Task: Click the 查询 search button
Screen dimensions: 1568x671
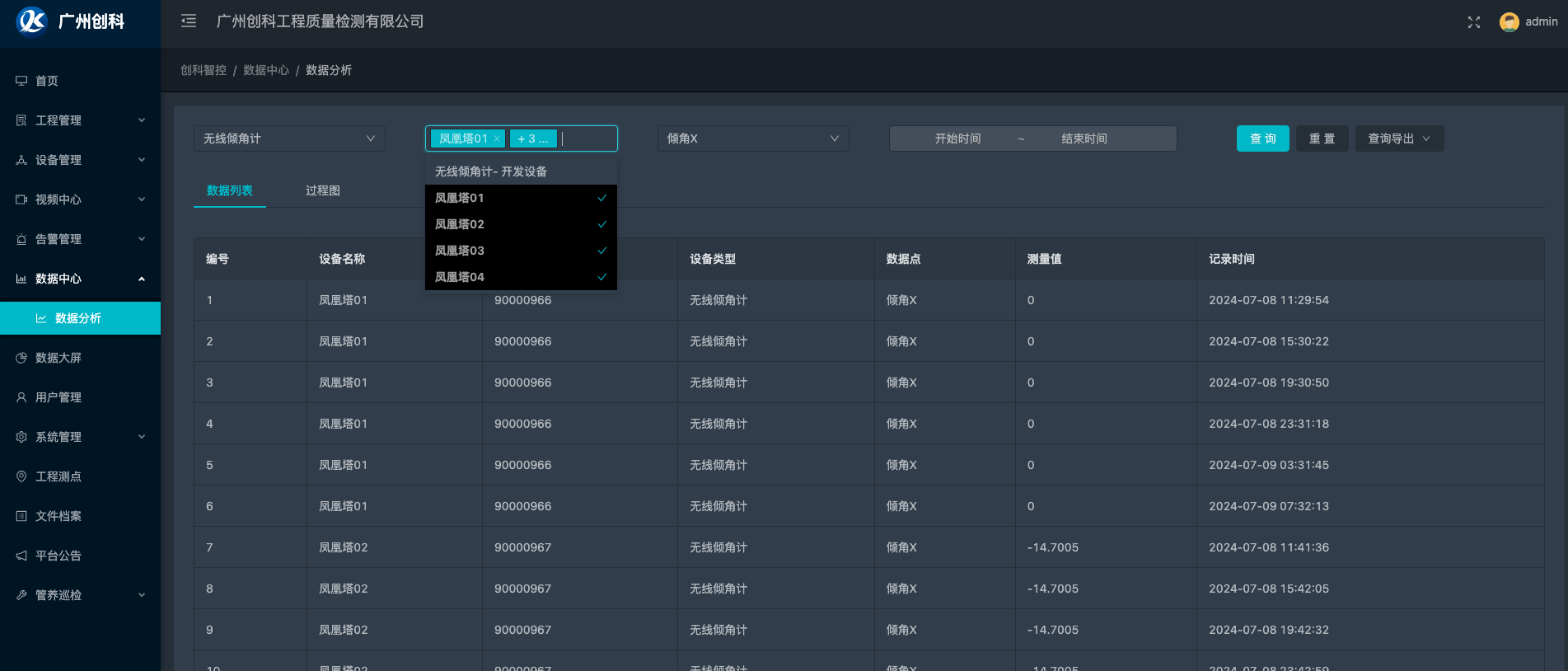Action: pos(1262,138)
